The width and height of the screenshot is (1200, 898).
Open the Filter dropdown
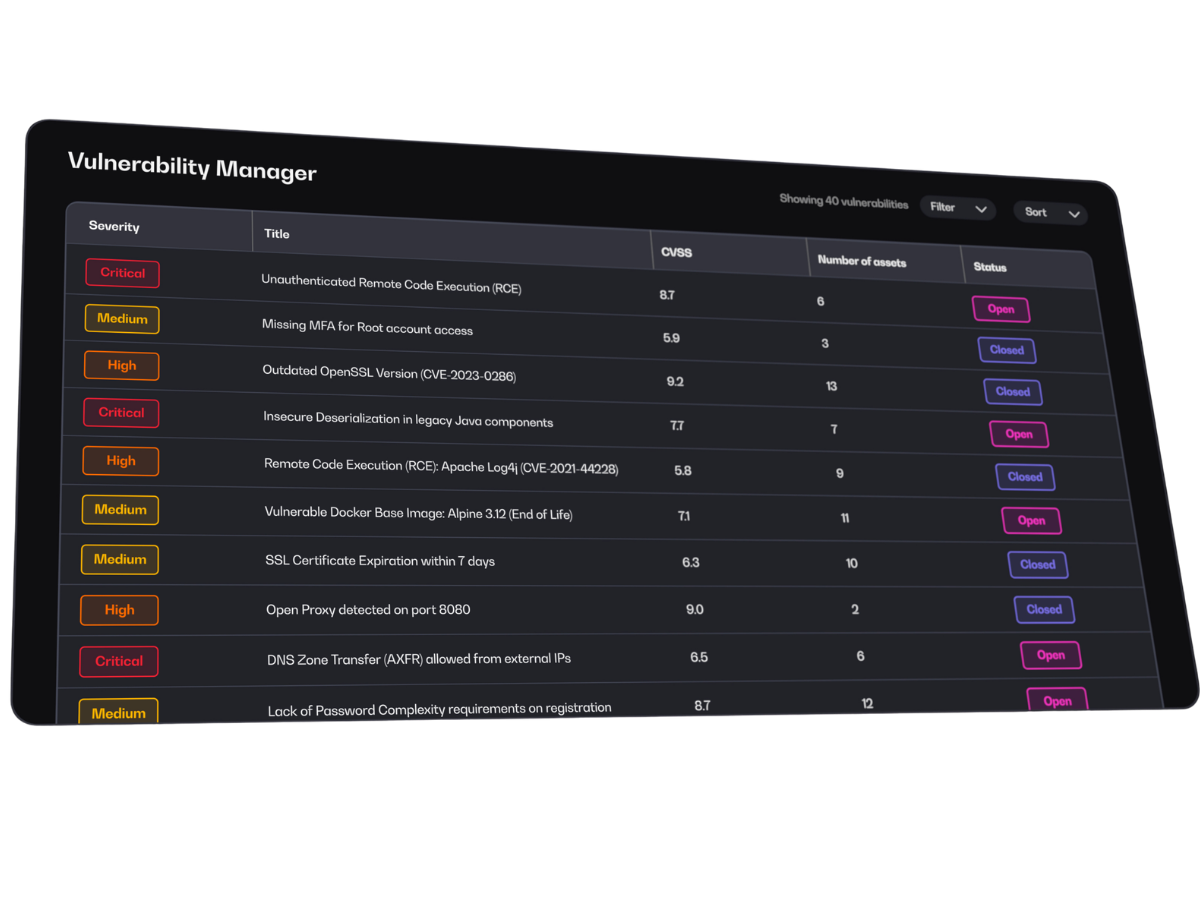pyautogui.click(x=957, y=208)
